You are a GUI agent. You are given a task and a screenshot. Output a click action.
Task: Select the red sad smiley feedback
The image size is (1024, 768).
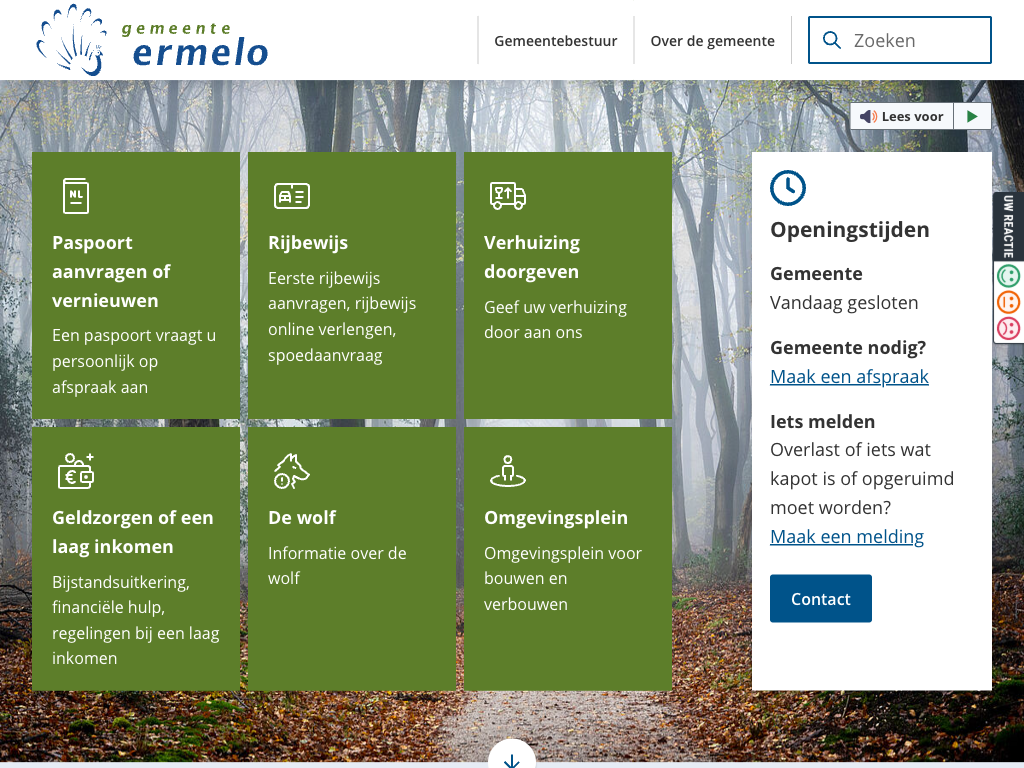pos(1008,328)
